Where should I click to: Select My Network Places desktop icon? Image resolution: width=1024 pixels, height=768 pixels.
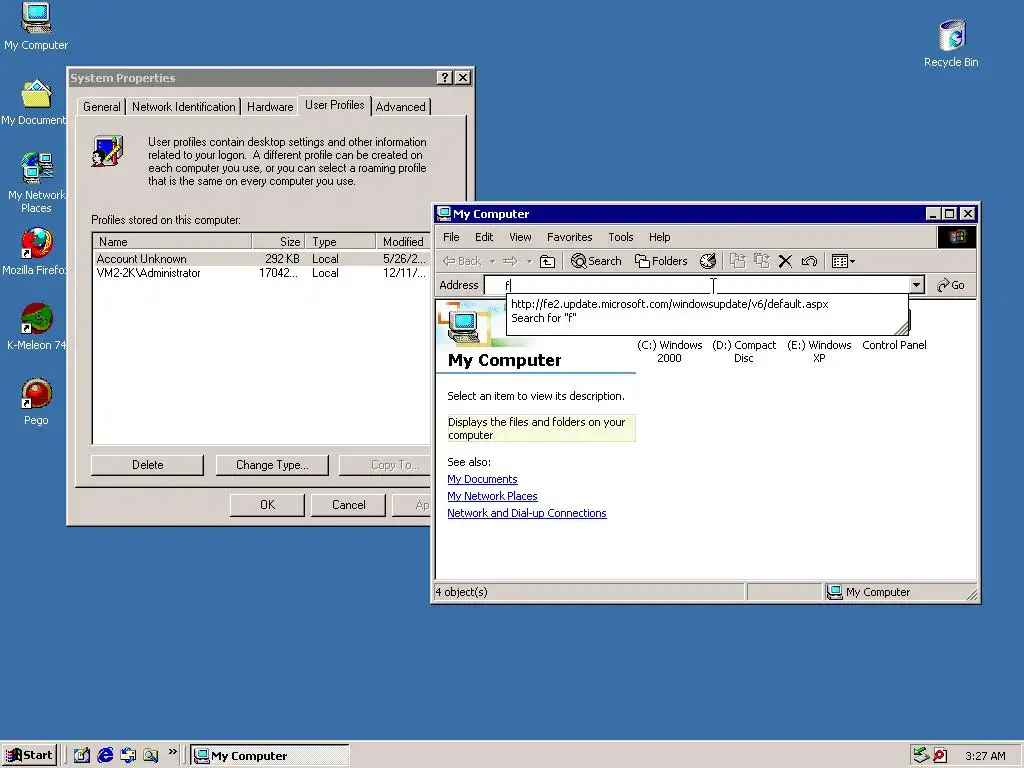pos(36,184)
